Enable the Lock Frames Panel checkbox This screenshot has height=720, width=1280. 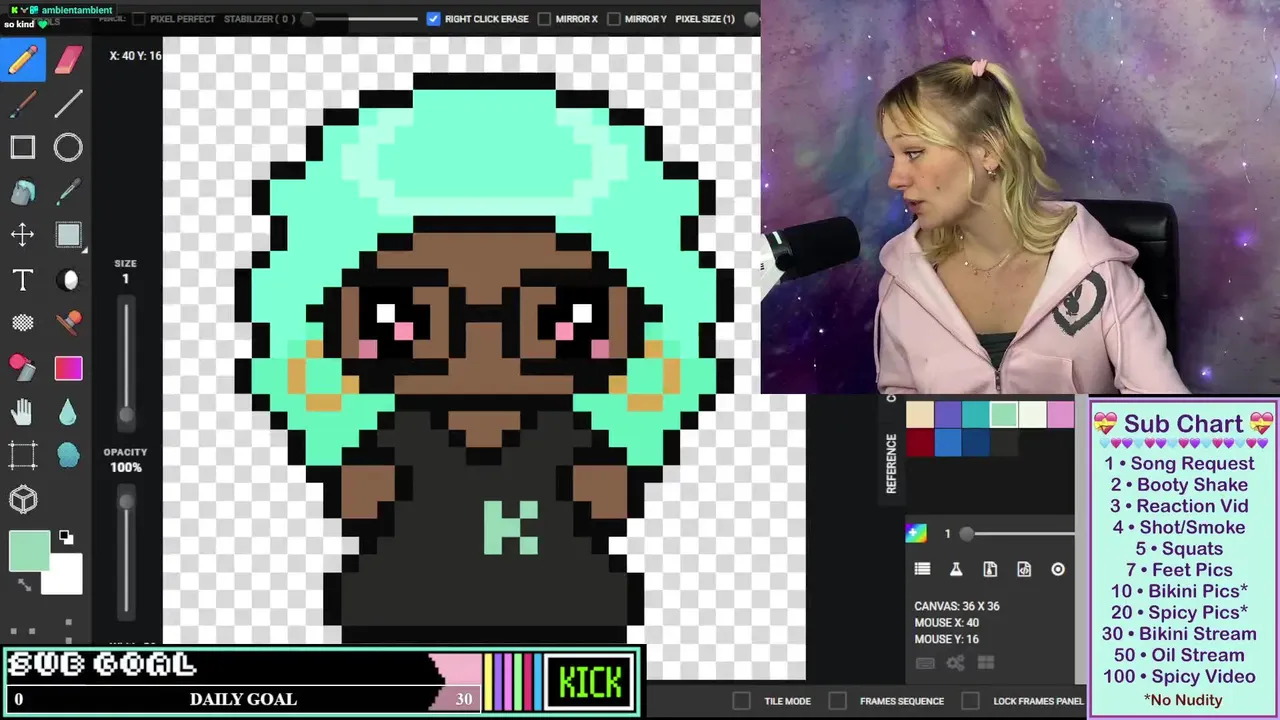[970, 701]
